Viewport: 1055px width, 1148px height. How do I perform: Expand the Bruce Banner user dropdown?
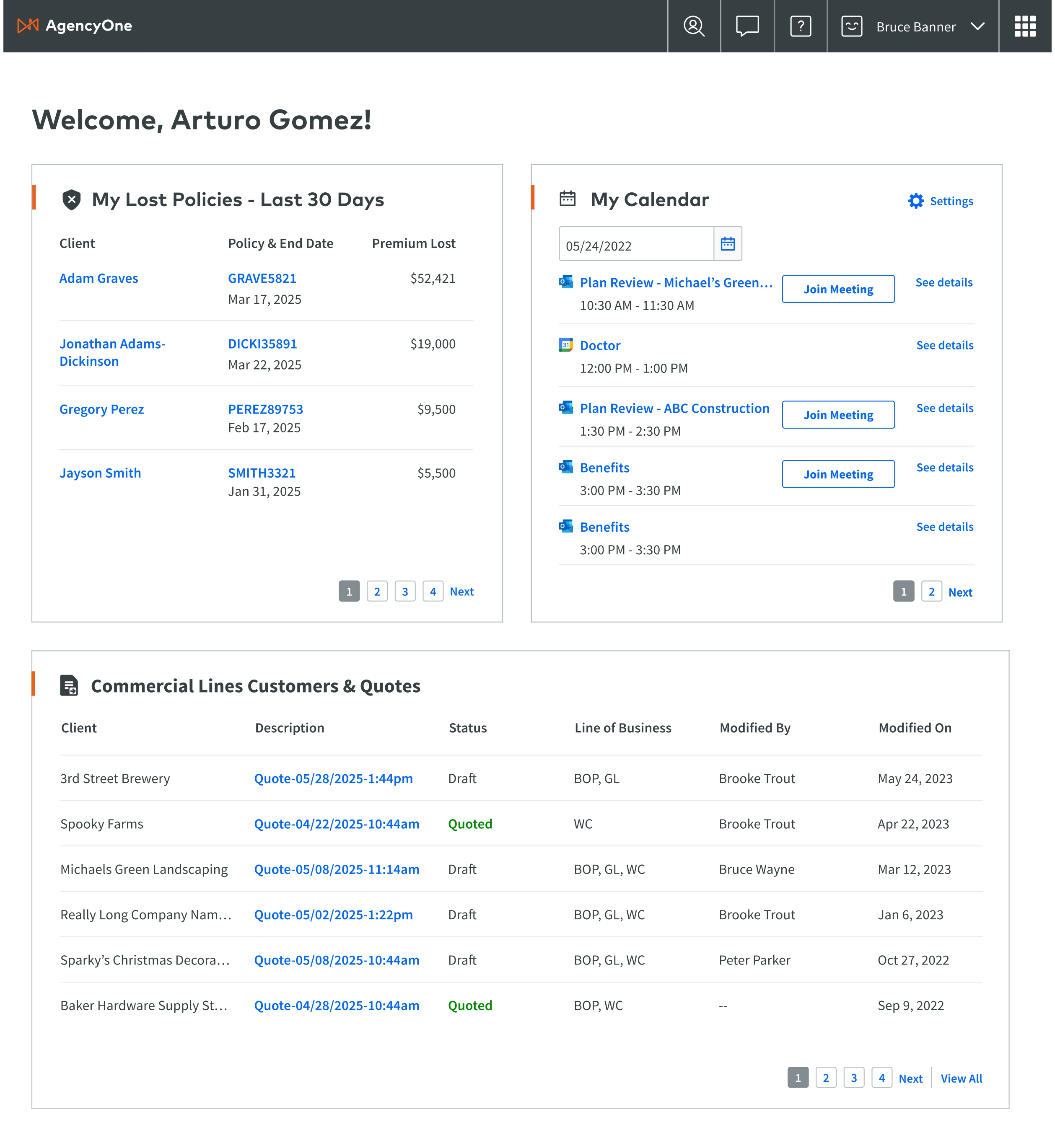tap(977, 26)
